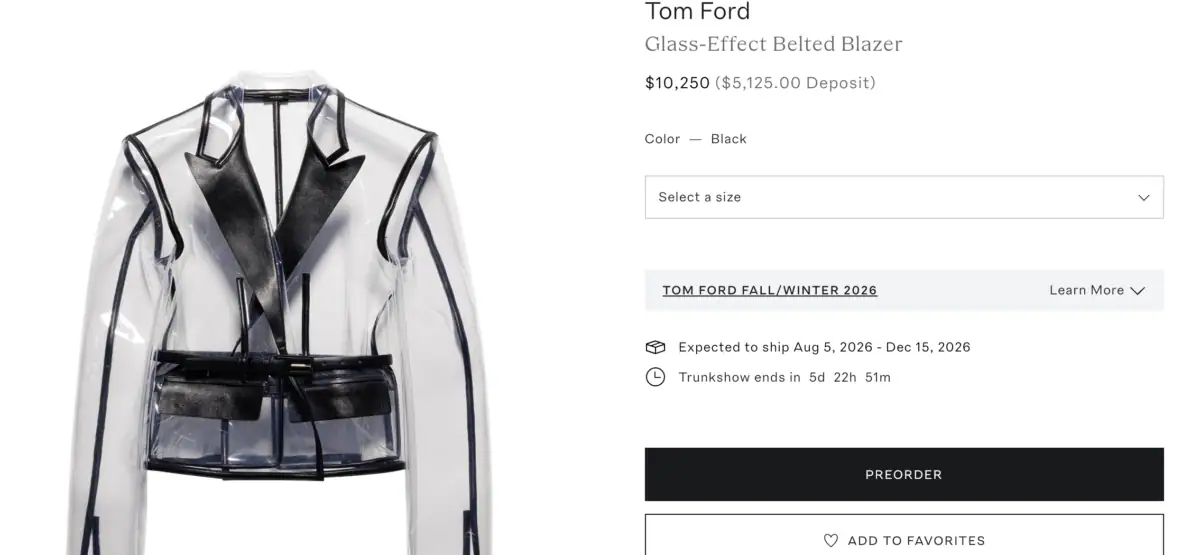
Task: Click the Expected to ship date text
Action: [x=824, y=347]
